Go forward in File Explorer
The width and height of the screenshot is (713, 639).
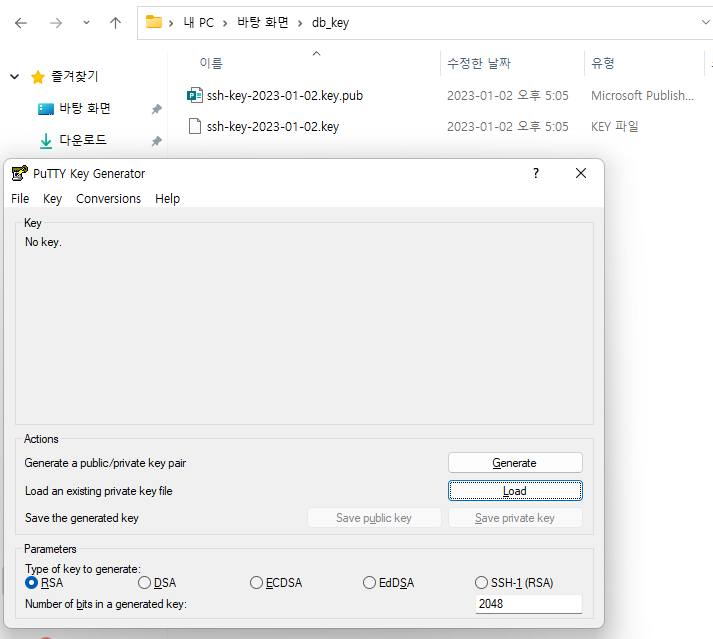[x=56, y=23]
